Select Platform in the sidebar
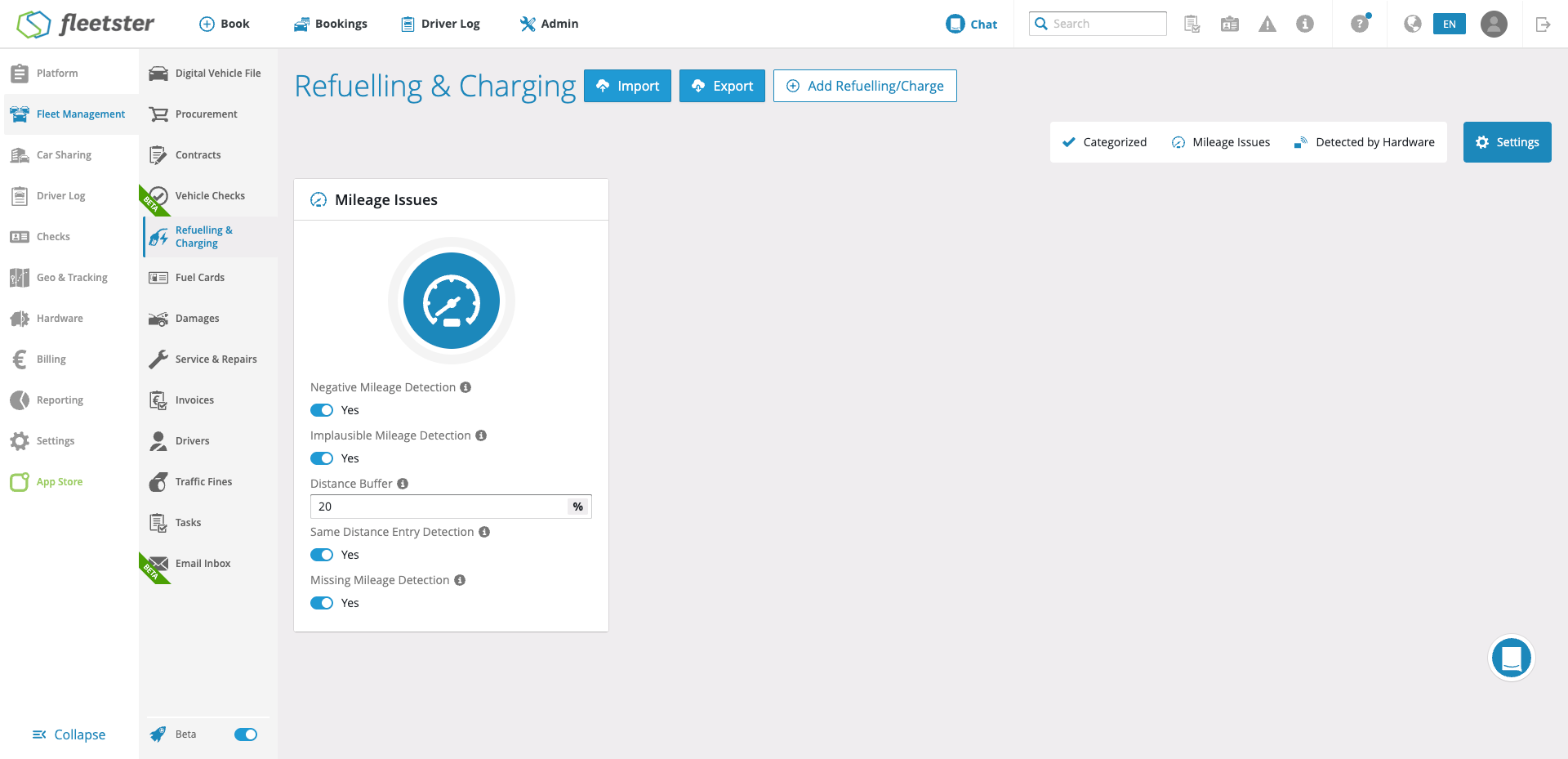This screenshot has width=1568, height=759. 69,74
